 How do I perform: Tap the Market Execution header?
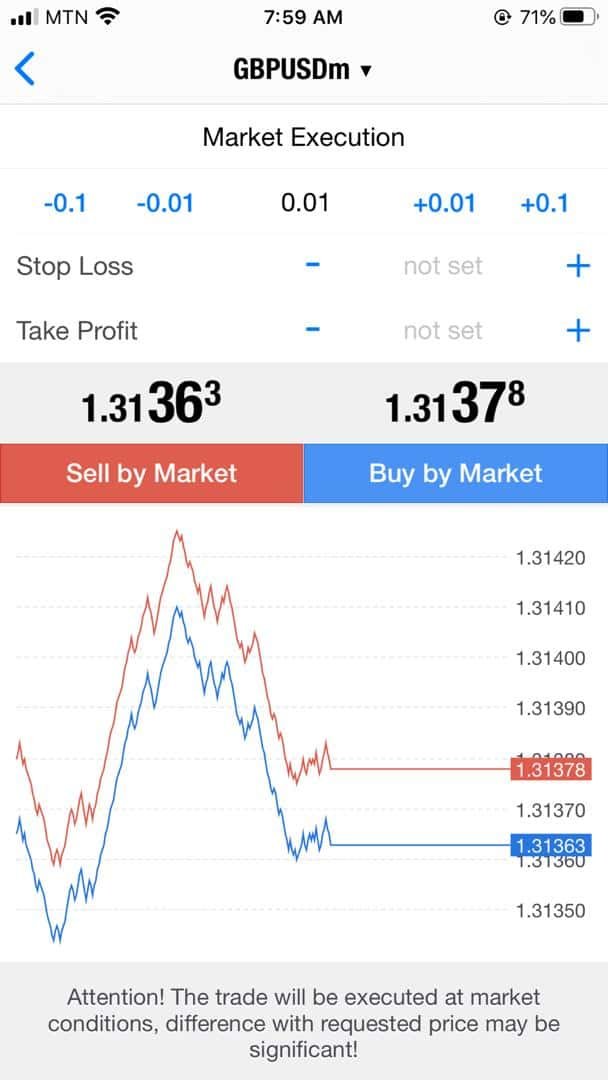(x=304, y=137)
